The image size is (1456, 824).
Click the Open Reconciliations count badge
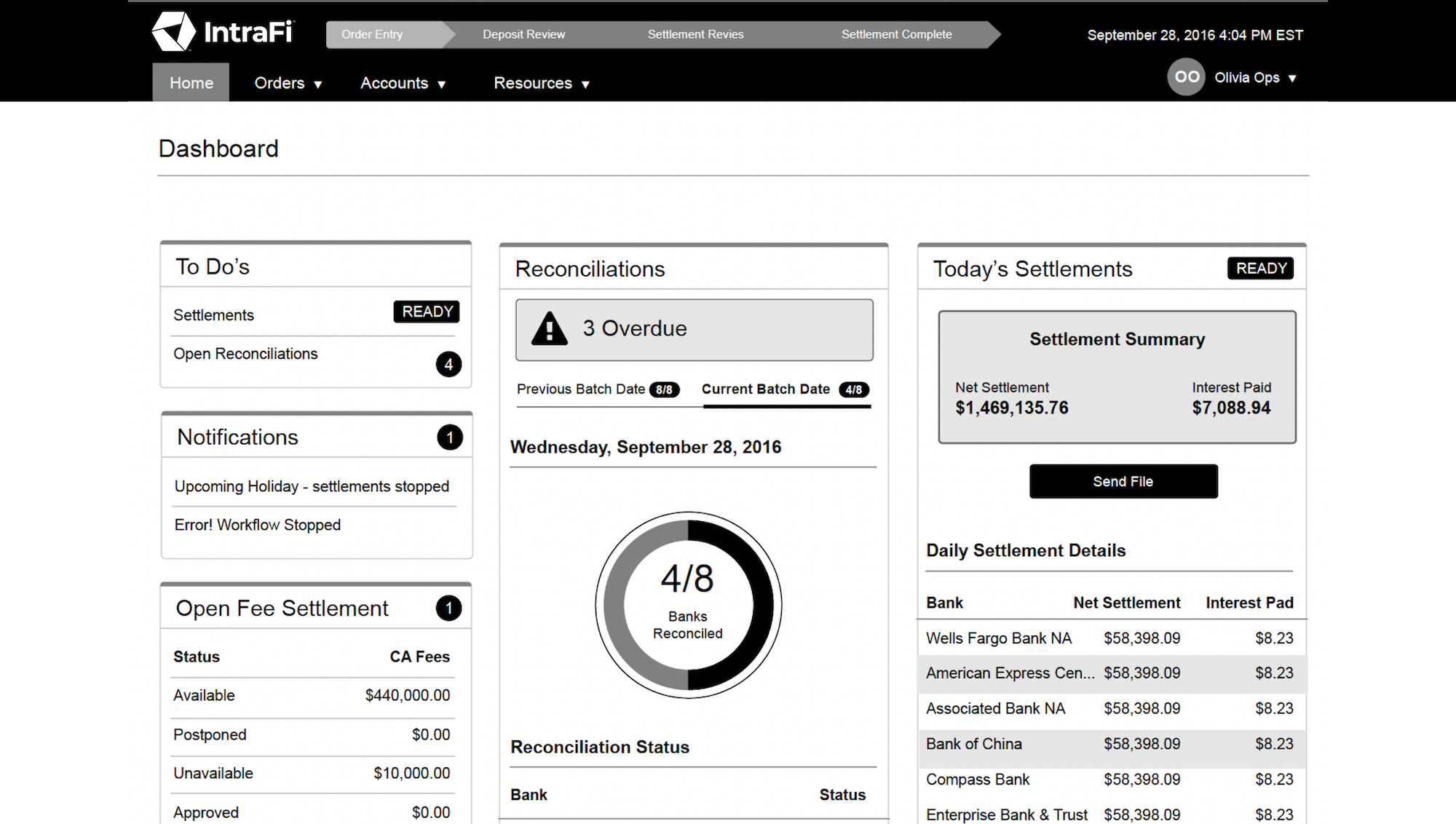pos(448,364)
